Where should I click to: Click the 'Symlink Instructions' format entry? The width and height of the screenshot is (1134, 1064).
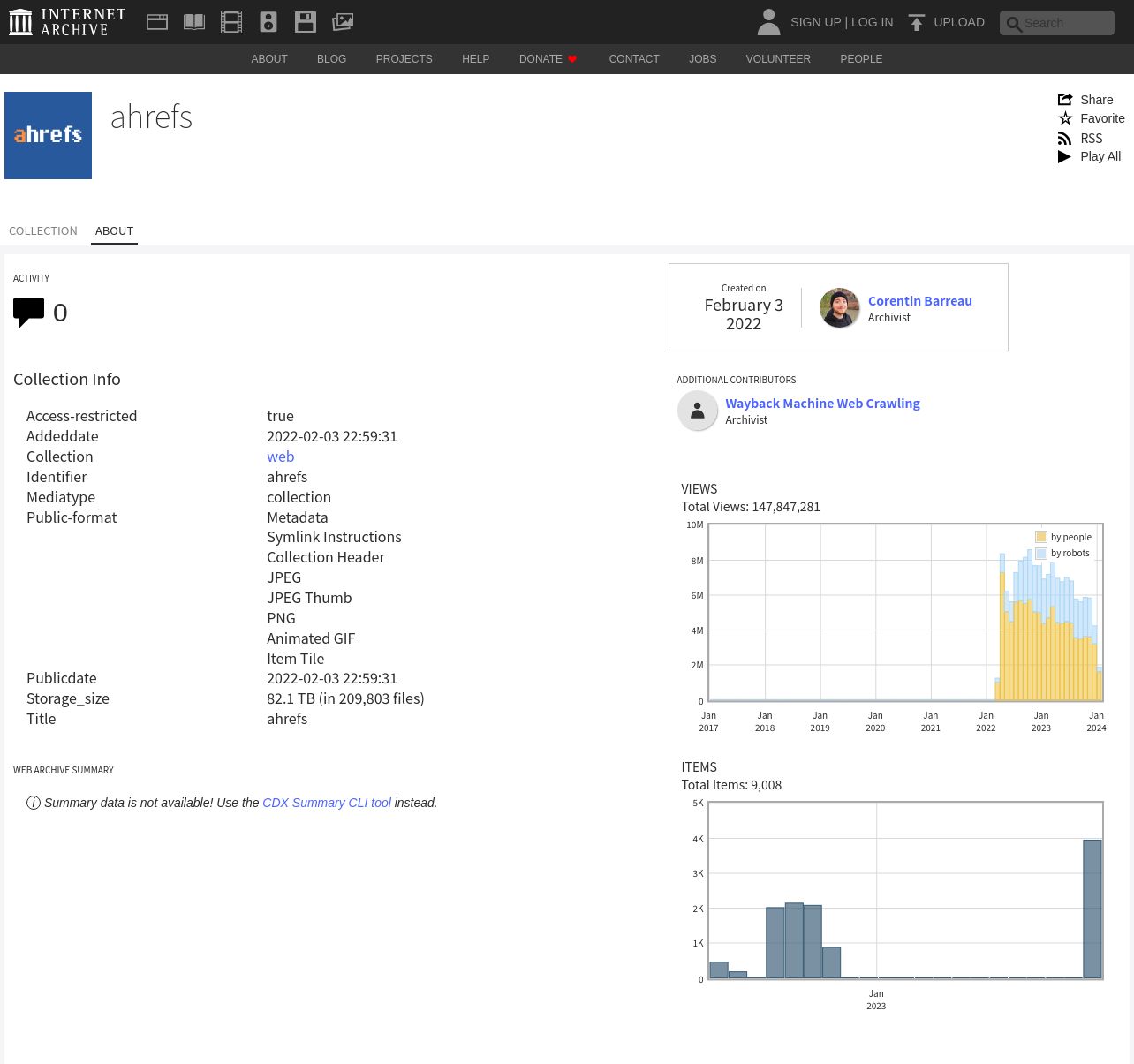point(334,537)
